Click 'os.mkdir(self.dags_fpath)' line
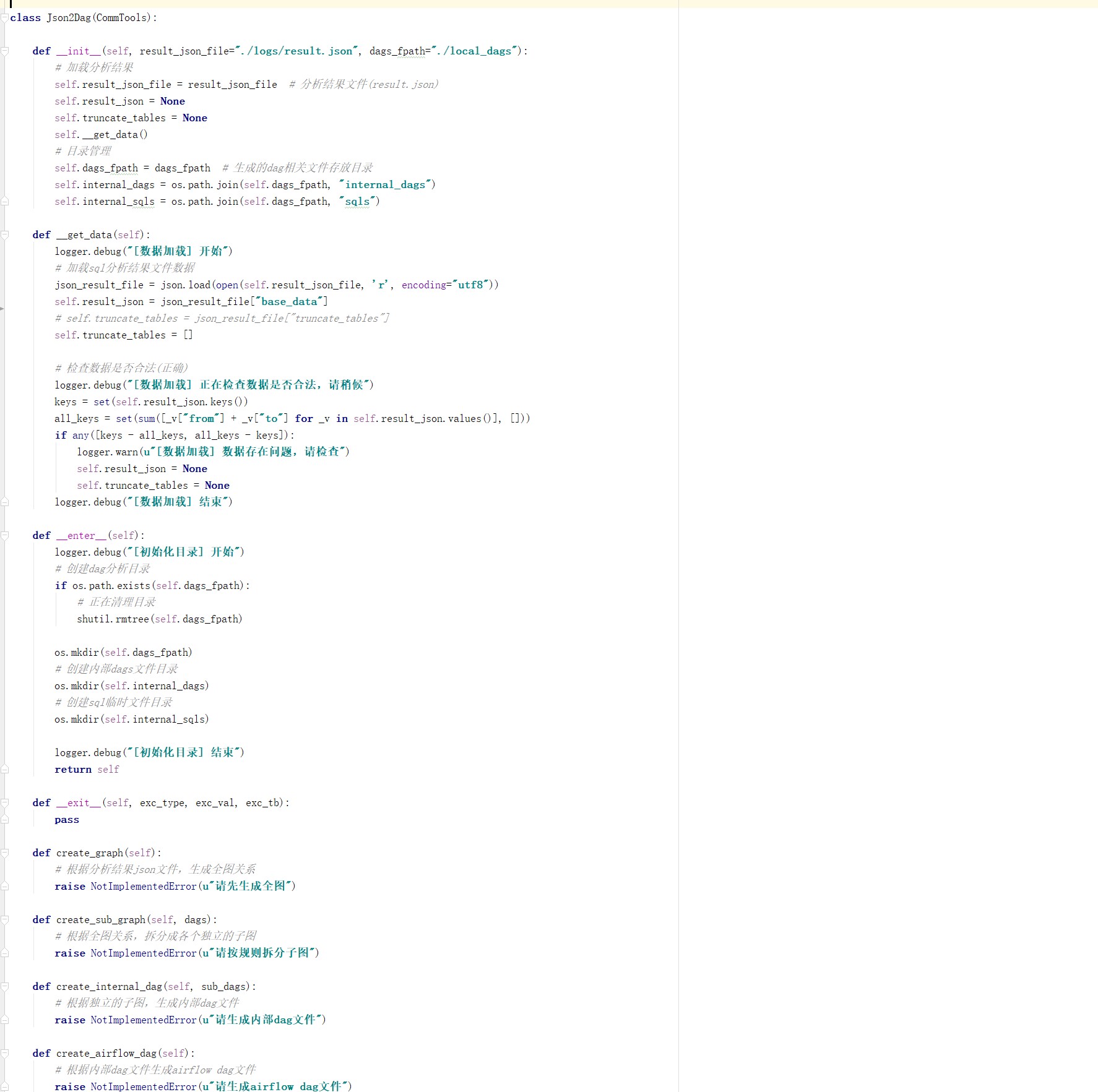1098x1092 pixels. [x=123, y=652]
